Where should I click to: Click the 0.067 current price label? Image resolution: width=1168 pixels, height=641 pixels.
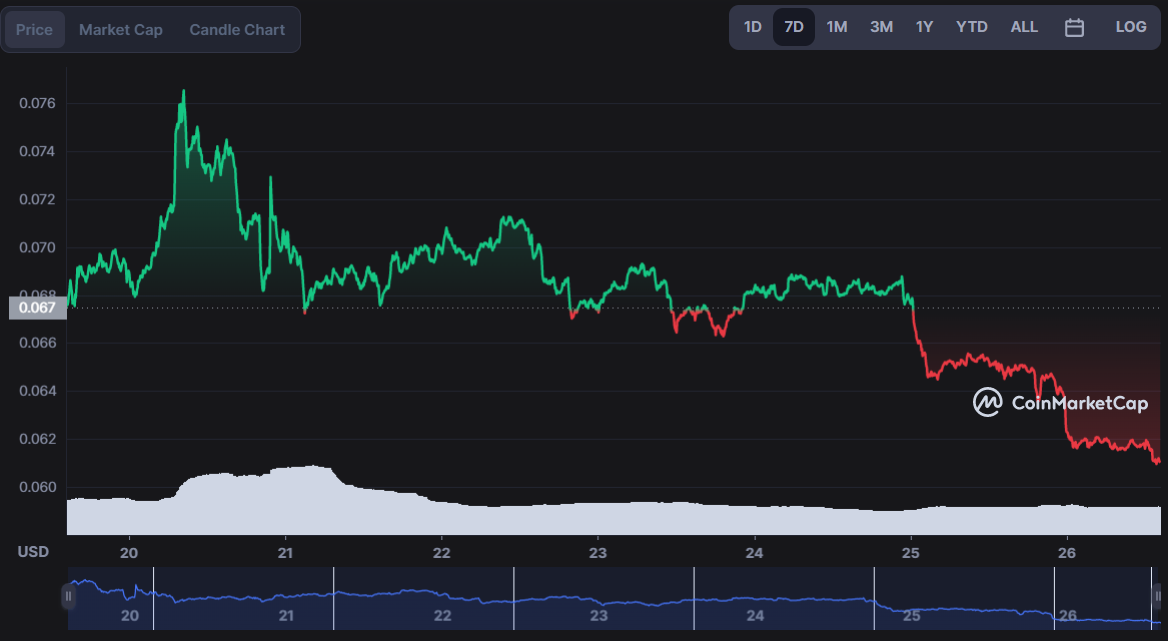[x=37, y=307]
